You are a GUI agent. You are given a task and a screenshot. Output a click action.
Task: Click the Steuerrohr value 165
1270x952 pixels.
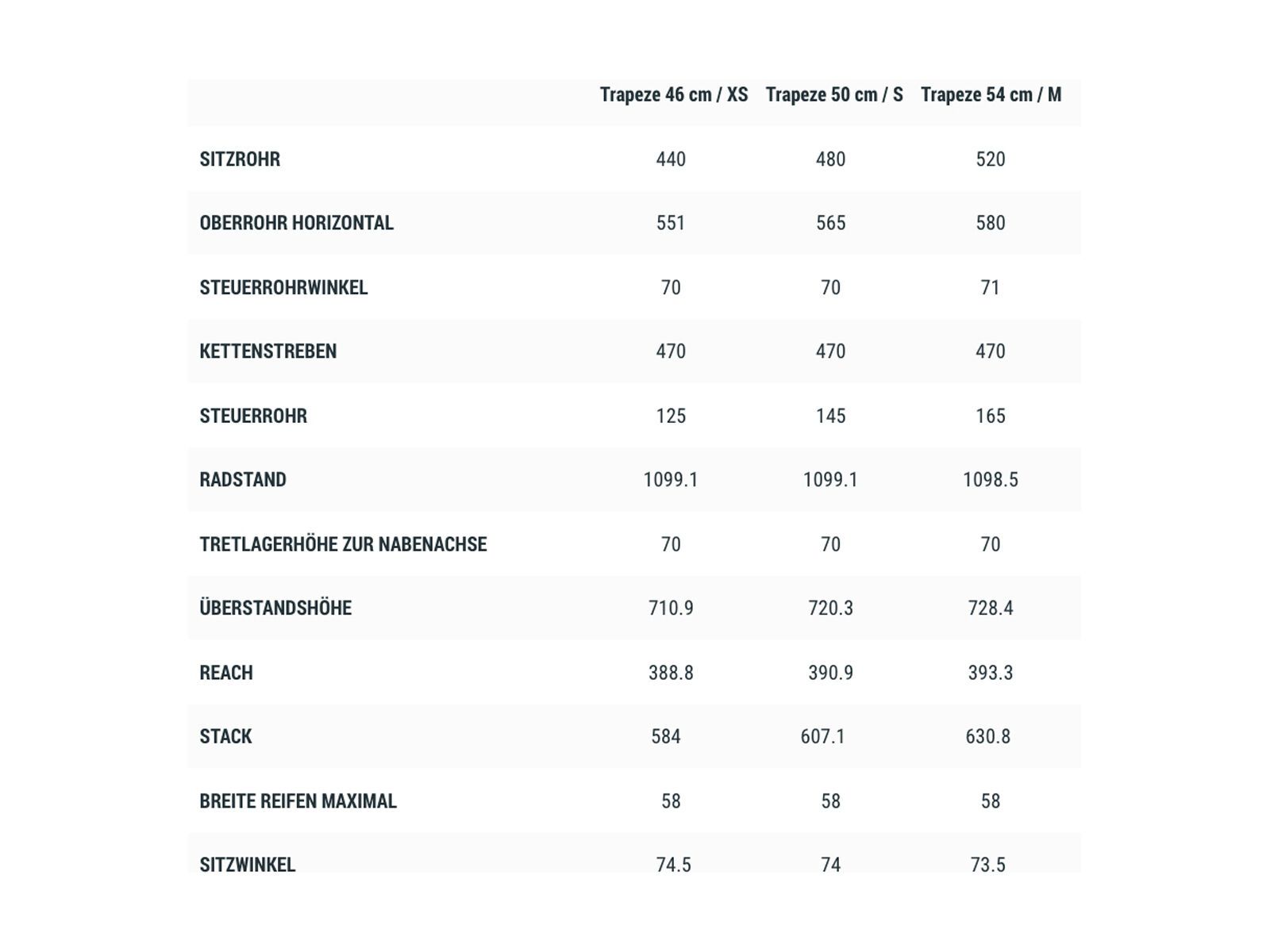point(990,416)
